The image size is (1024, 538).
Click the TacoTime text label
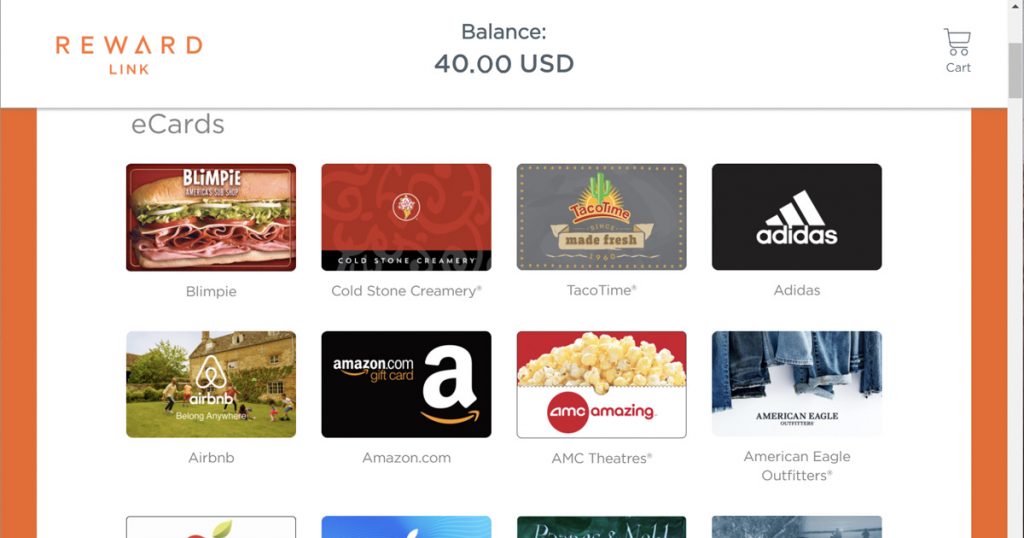(601, 290)
